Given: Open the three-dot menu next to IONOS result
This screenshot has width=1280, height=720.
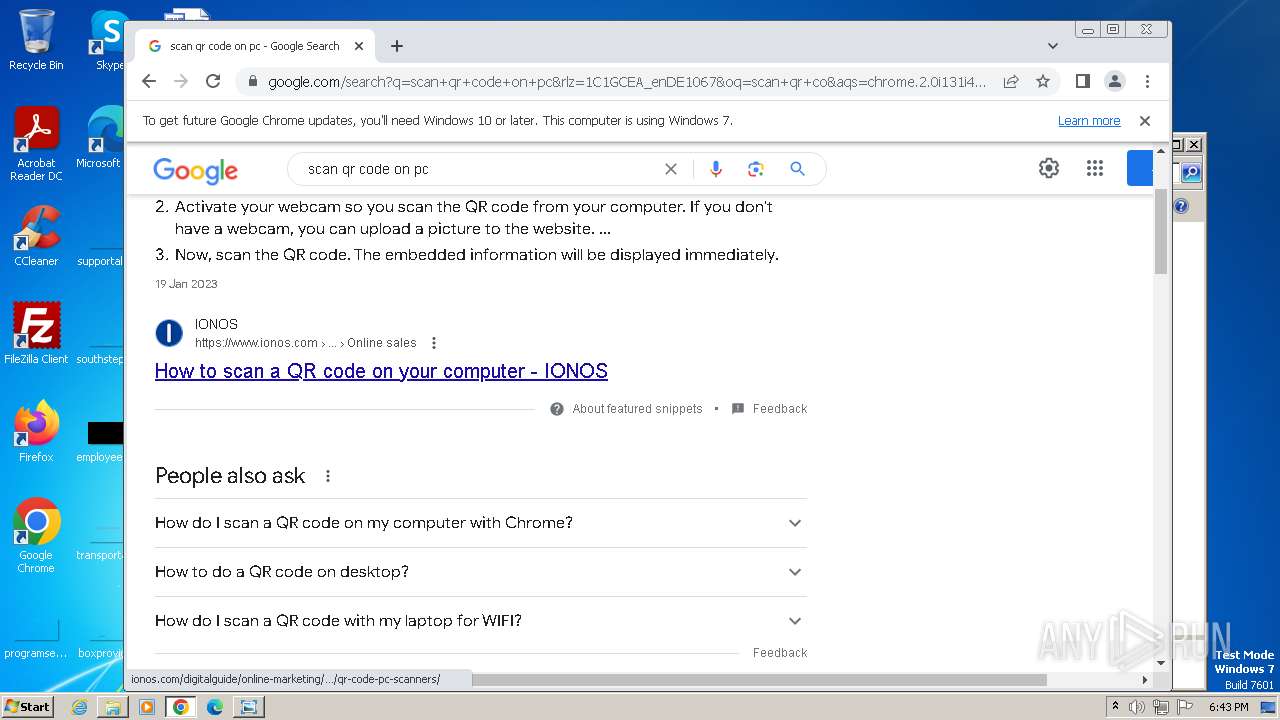Looking at the screenshot, I should pyautogui.click(x=434, y=343).
